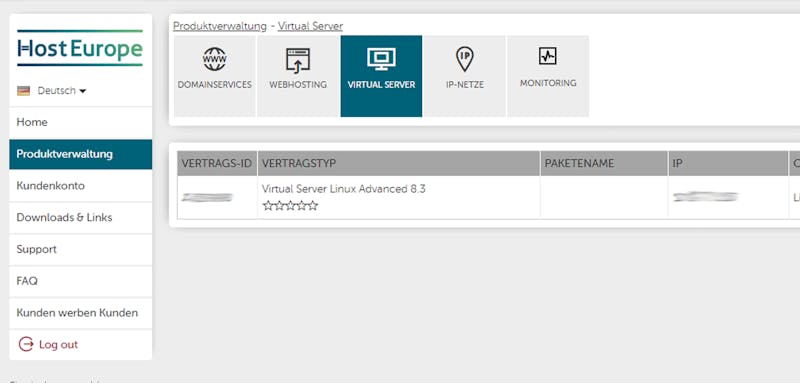Screen dimensions: 800x383
Task: Sort by the VERTRAGS-ID column header
Action: tap(217, 163)
